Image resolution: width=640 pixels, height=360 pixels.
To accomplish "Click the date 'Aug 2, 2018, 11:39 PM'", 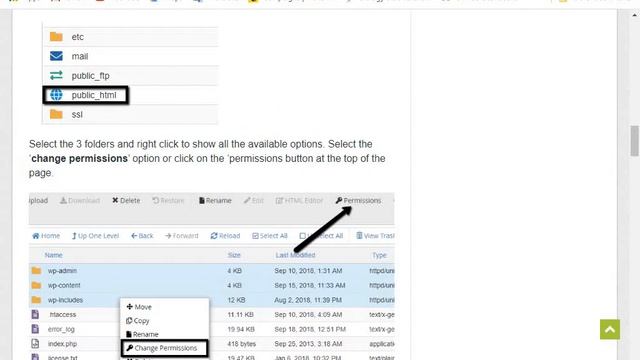I will [x=308, y=300].
